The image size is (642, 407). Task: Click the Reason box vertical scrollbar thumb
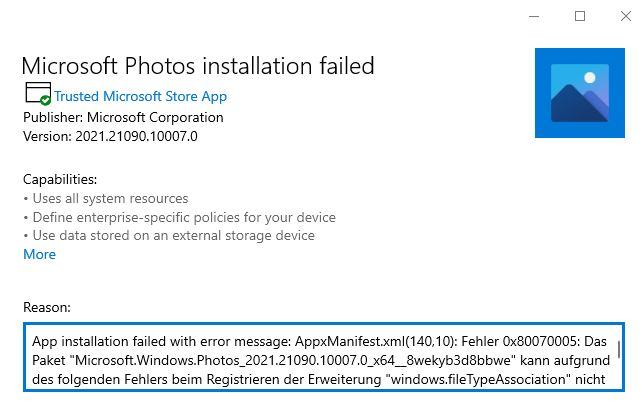pos(618,349)
